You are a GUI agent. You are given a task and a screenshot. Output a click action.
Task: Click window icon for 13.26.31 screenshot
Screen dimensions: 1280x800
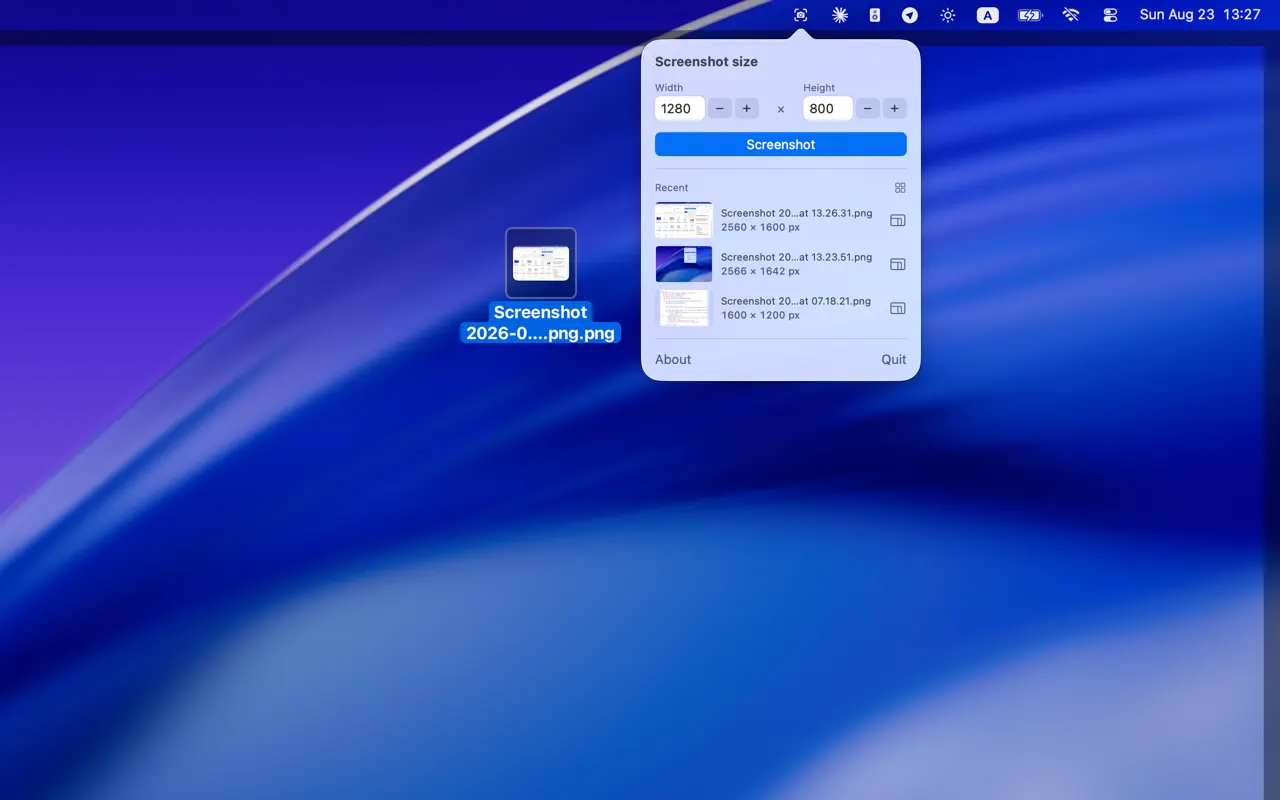coord(898,220)
